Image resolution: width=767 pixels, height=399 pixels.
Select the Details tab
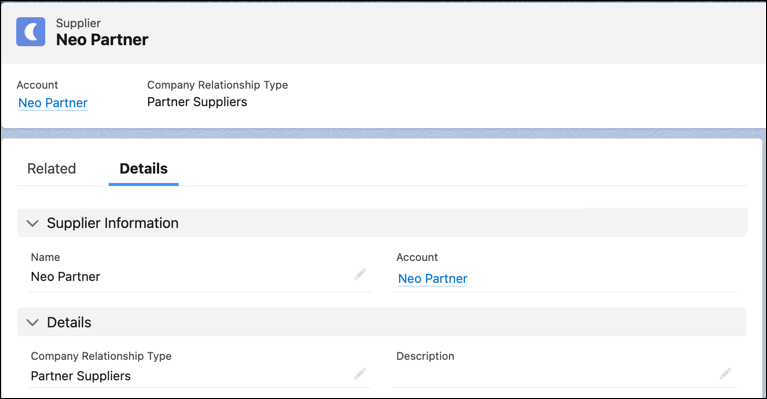tap(143, 169)
